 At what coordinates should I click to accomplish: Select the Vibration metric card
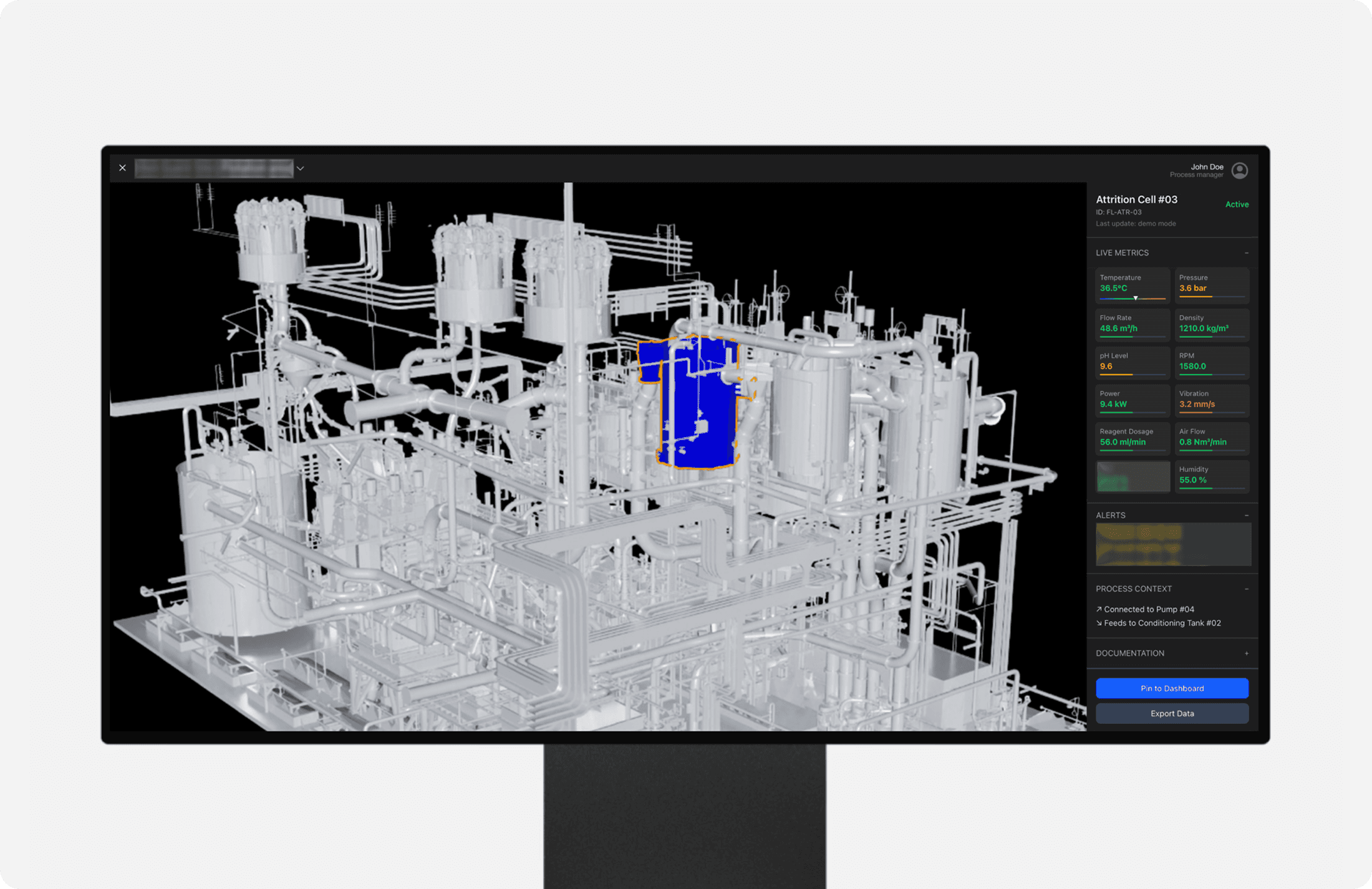[x=1211, y=400]
